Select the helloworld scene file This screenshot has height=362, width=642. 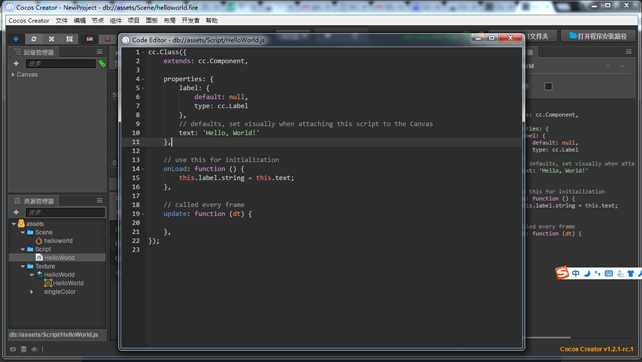point(58,241)
